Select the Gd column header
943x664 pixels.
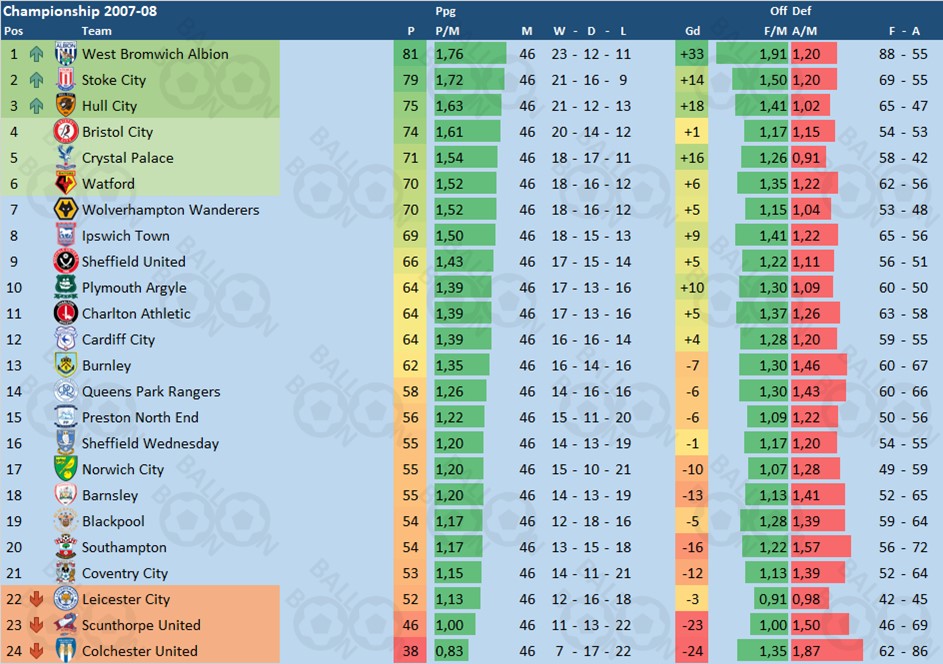[x=692, y=31]
